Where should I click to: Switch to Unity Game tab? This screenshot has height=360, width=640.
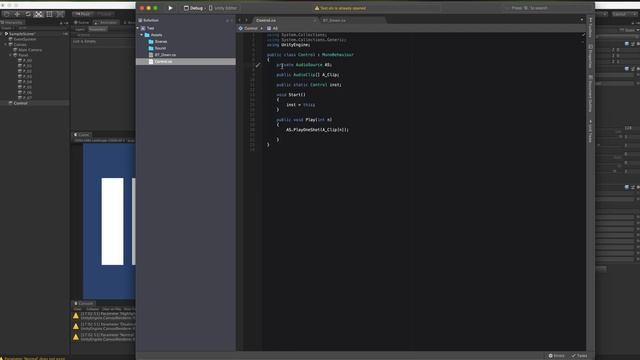(82, 135)
